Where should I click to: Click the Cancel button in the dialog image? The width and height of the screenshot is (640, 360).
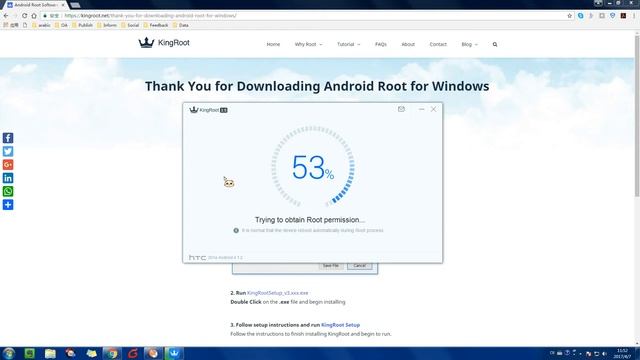(360, 266)
